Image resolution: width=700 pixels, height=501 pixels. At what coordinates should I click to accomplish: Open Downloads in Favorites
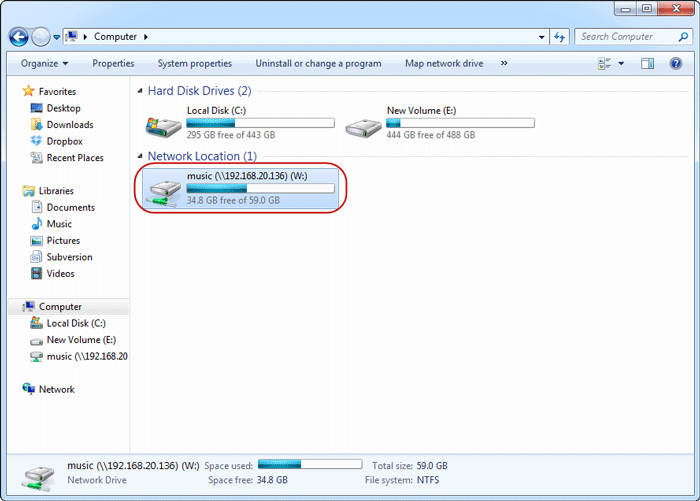pos(70,125)
